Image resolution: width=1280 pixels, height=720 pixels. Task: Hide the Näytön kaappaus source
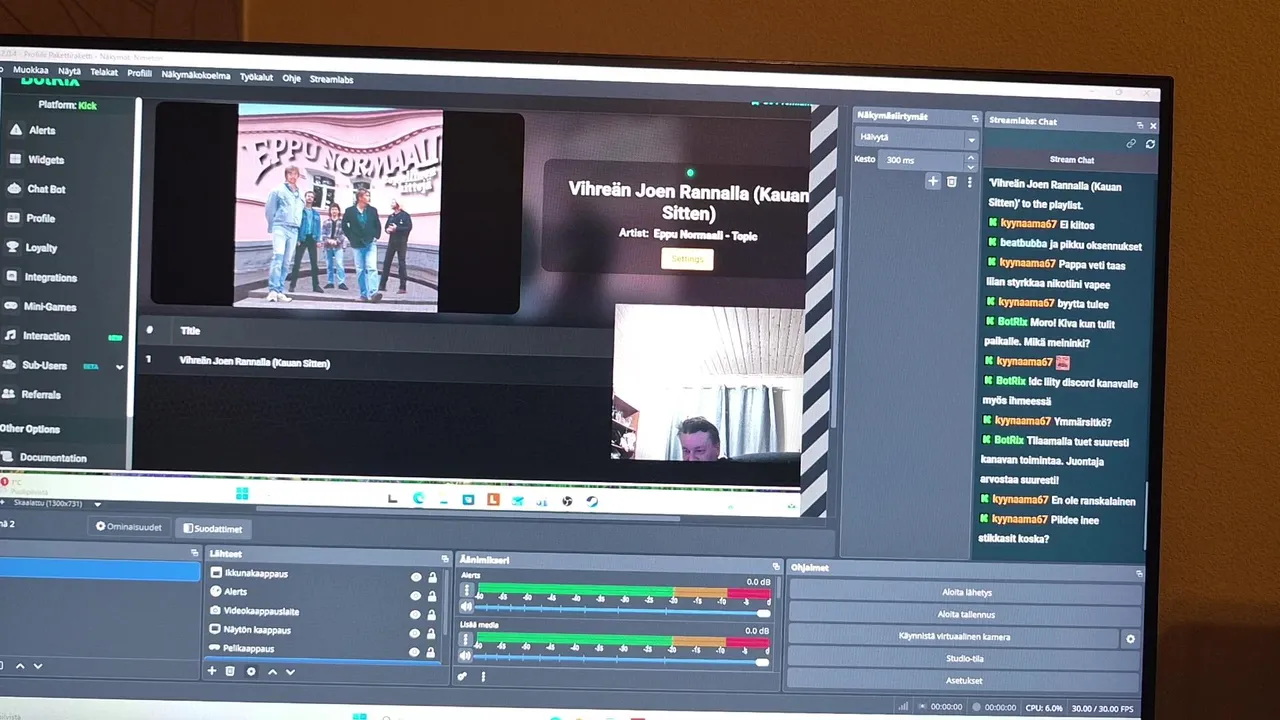[416, 633]
